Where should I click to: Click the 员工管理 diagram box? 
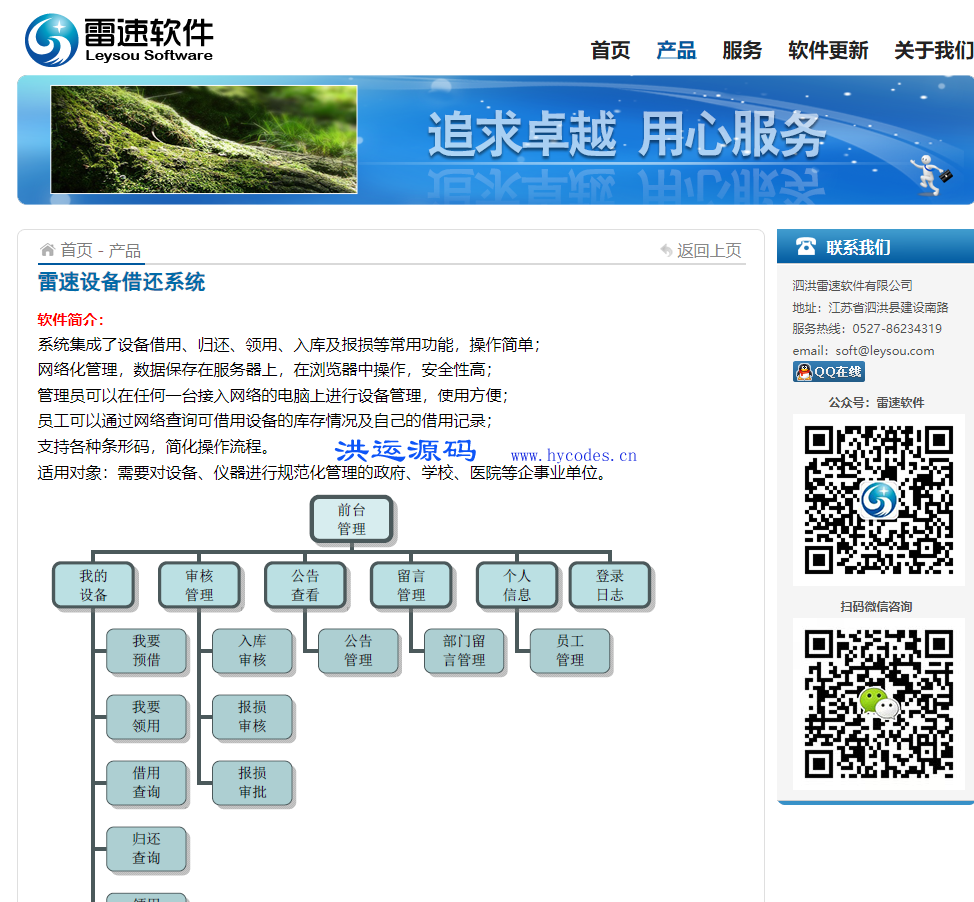tap(570, 651)
